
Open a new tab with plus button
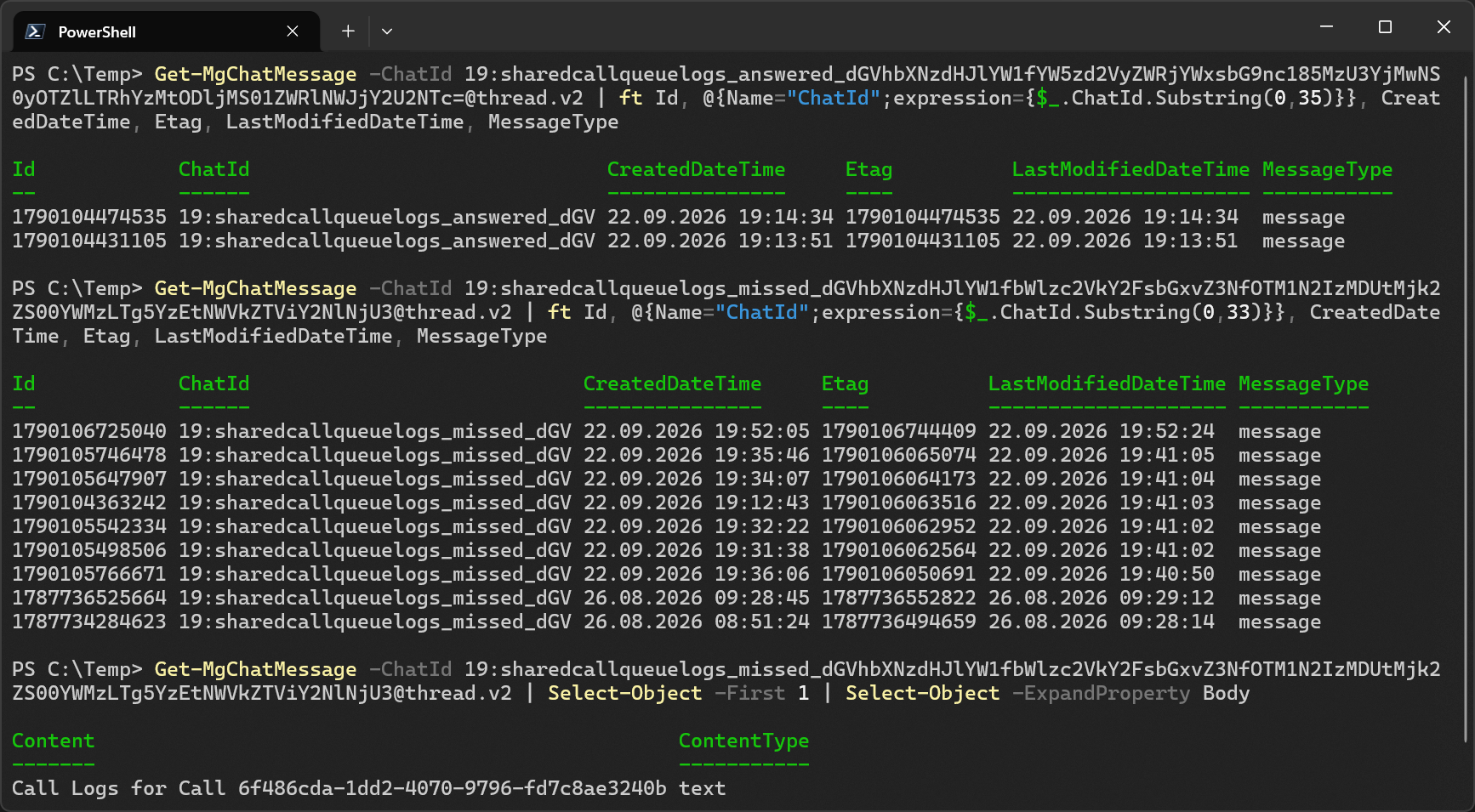pos(348,31)
